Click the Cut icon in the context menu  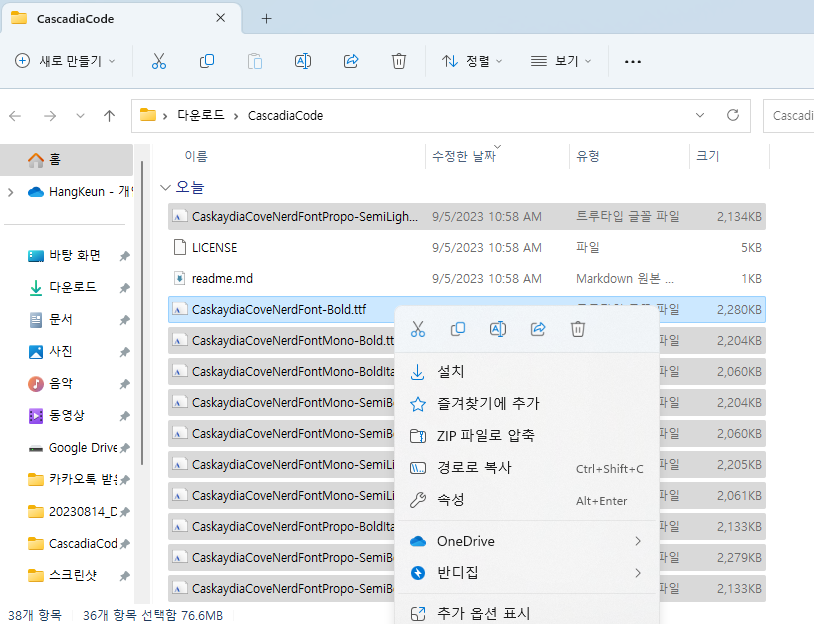pyautogui.click(x=418, y=329)
